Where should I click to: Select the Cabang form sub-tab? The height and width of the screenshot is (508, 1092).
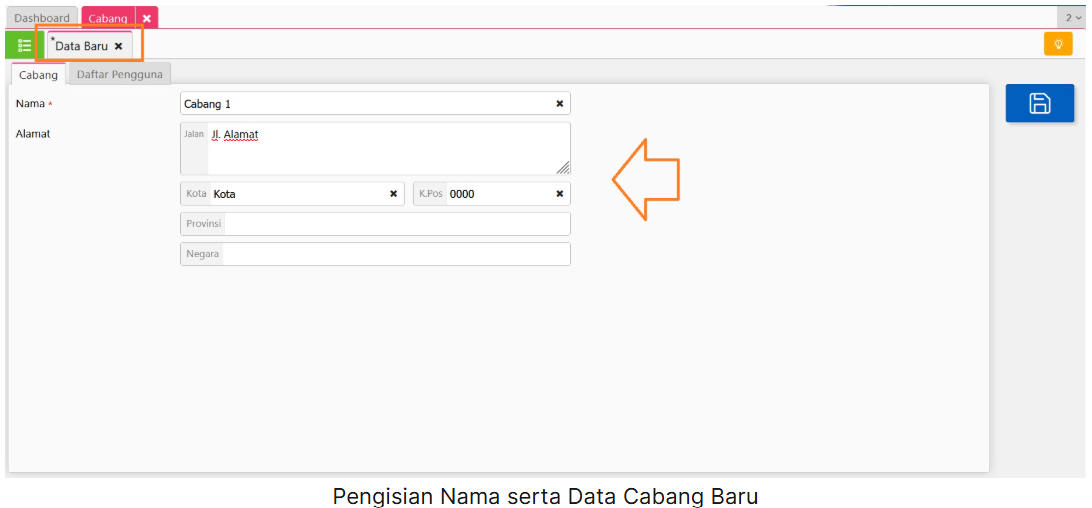[38, 75]
